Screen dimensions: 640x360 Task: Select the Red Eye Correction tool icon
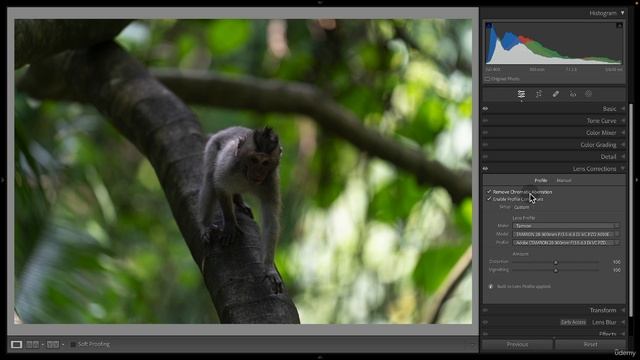(573, 94)
